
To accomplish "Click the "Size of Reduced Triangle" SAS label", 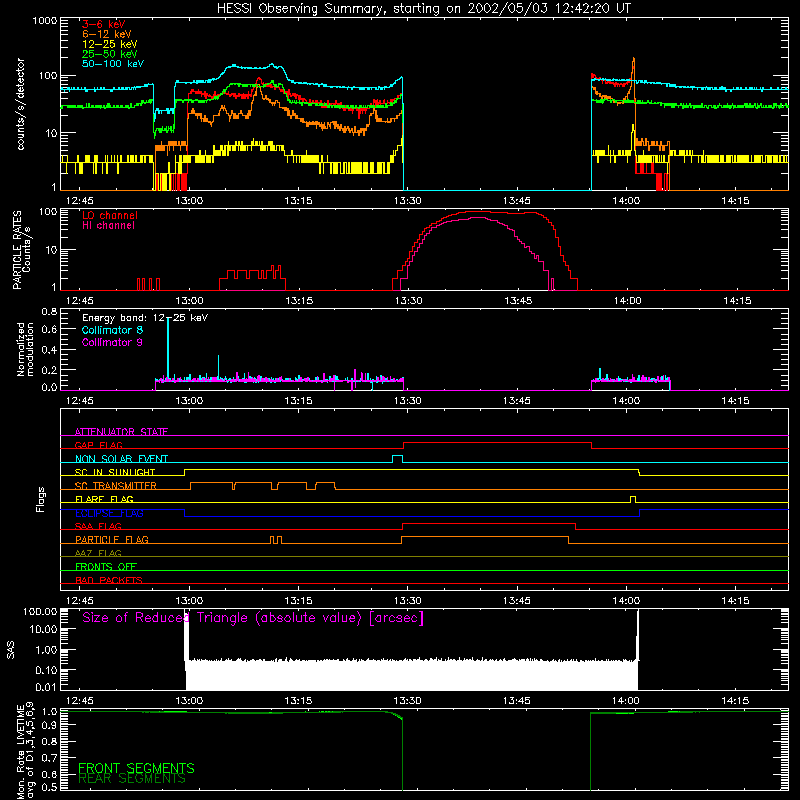I will click(x=253, y=618).
